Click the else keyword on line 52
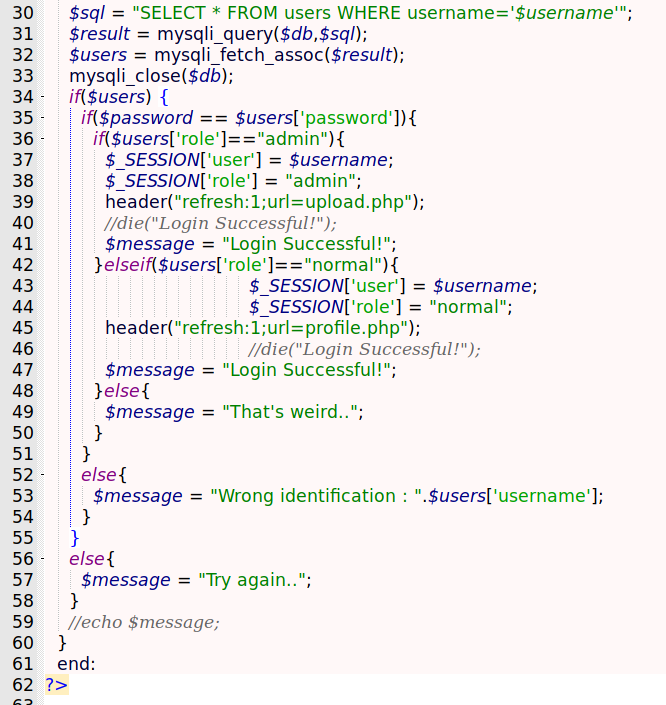 coord(99,475)
